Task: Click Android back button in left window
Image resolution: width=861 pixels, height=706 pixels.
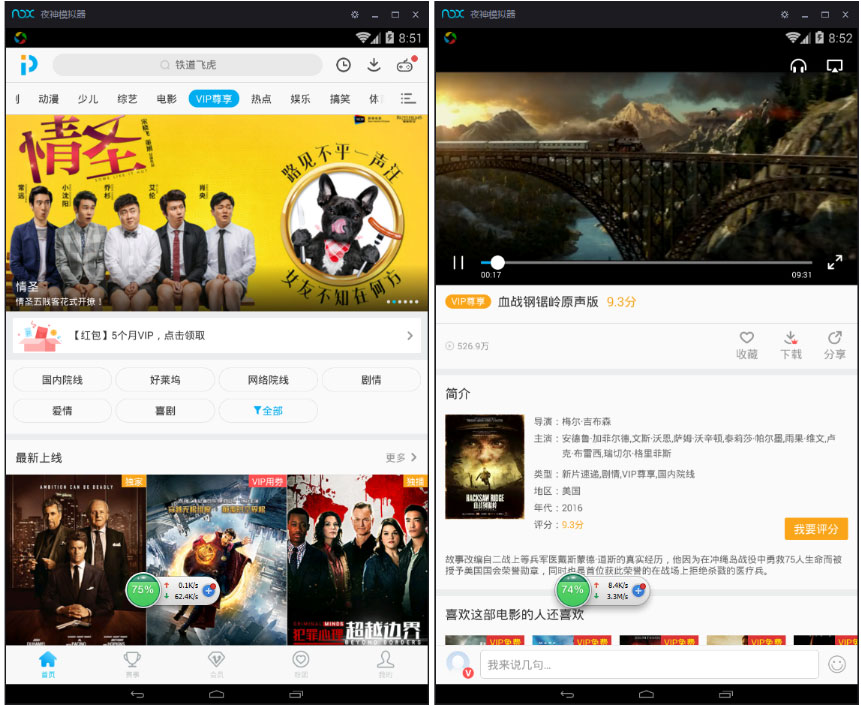Action: pos(137,694)
